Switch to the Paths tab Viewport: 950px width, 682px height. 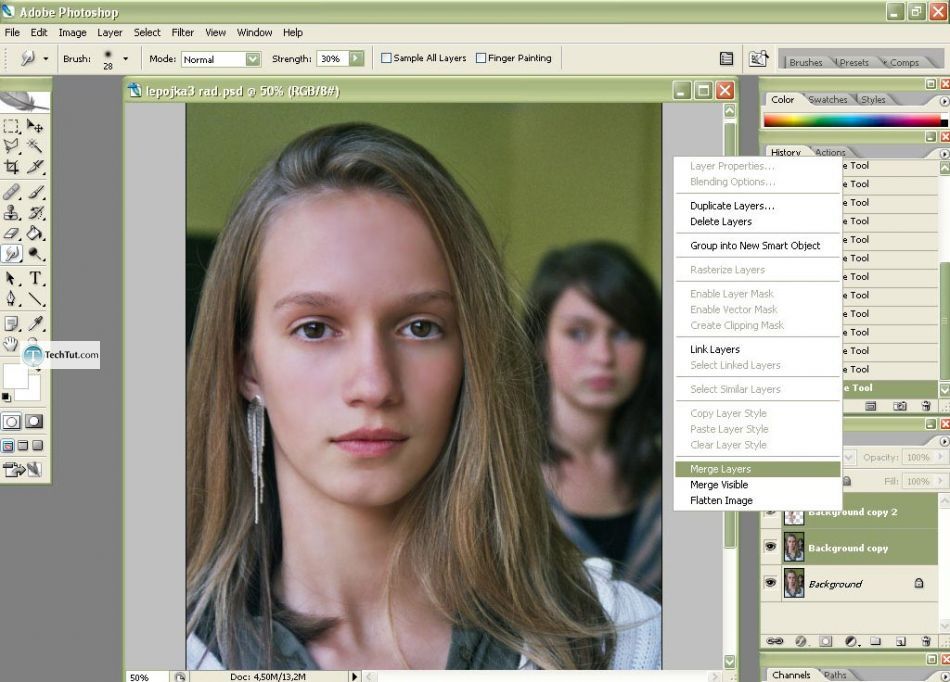pos(835,675)
